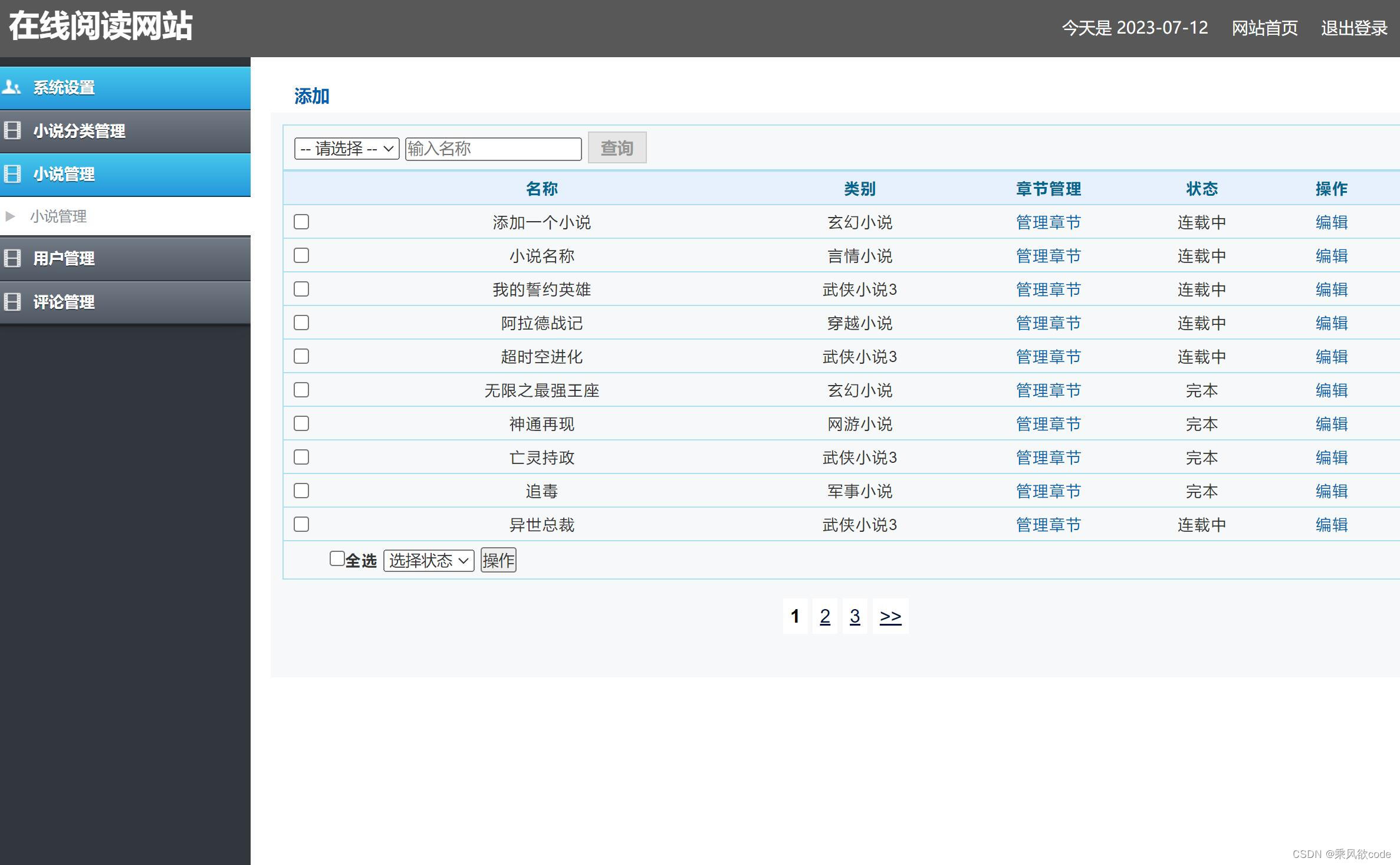Click the 用户管理 sidebar icon
This screenshot has width=1400, height=865.
pos(12,258)
